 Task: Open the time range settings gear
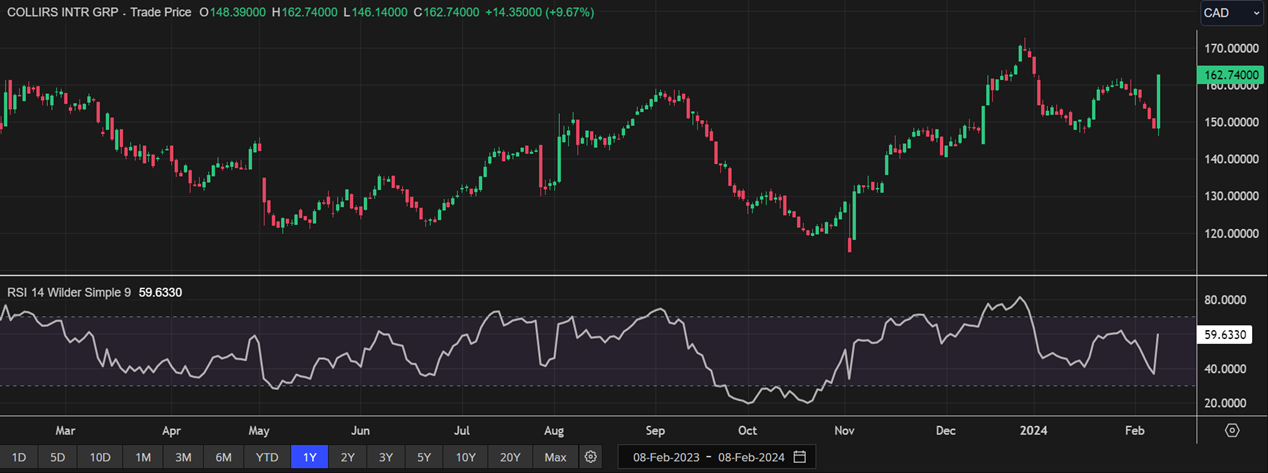[591, 457]
